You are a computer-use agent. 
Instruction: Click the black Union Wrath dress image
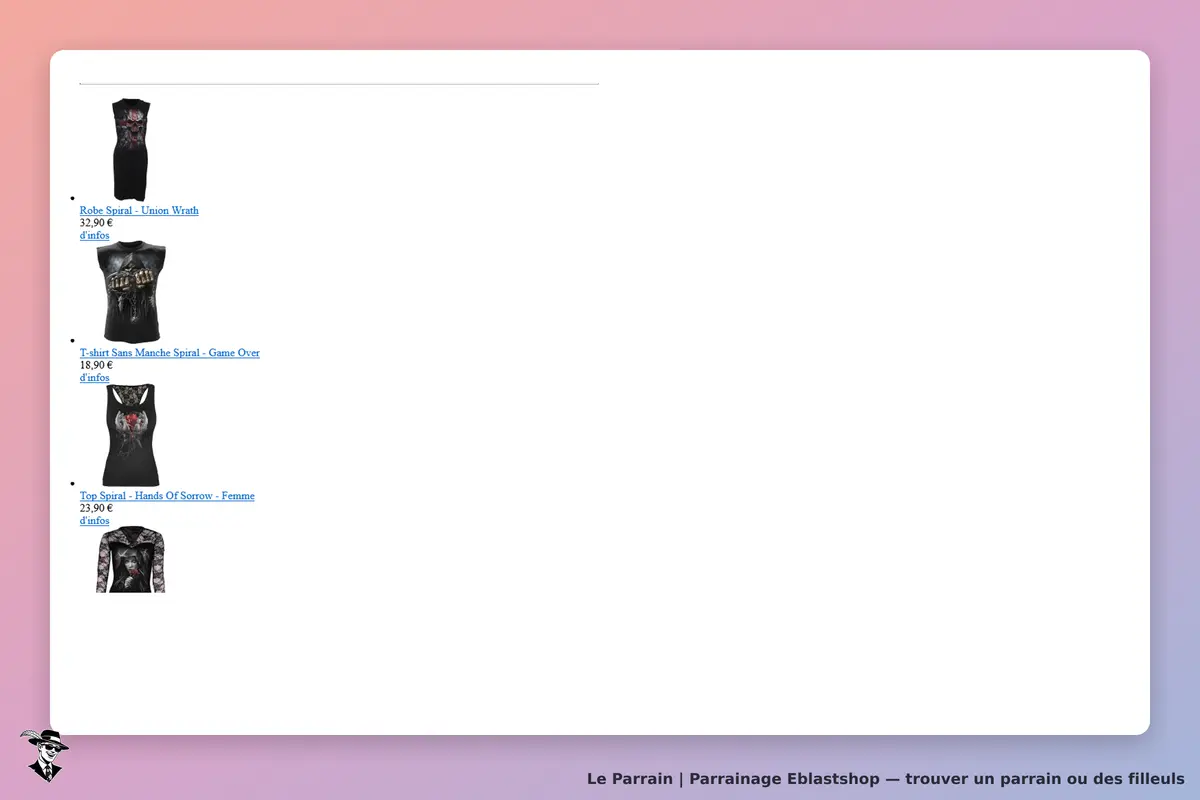point(131,150)
